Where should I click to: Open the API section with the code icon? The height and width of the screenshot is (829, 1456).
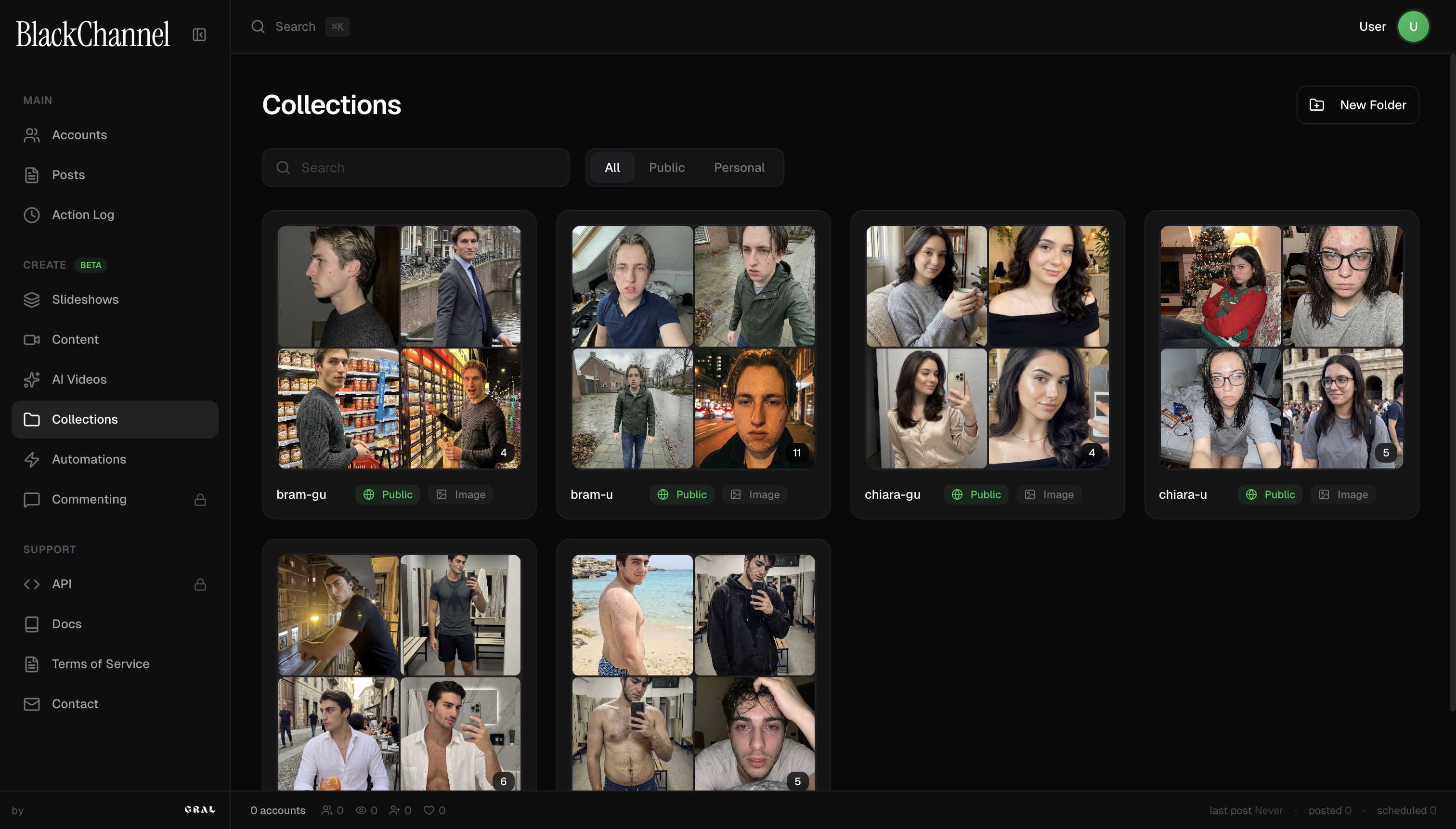click(x=61, y=584)
